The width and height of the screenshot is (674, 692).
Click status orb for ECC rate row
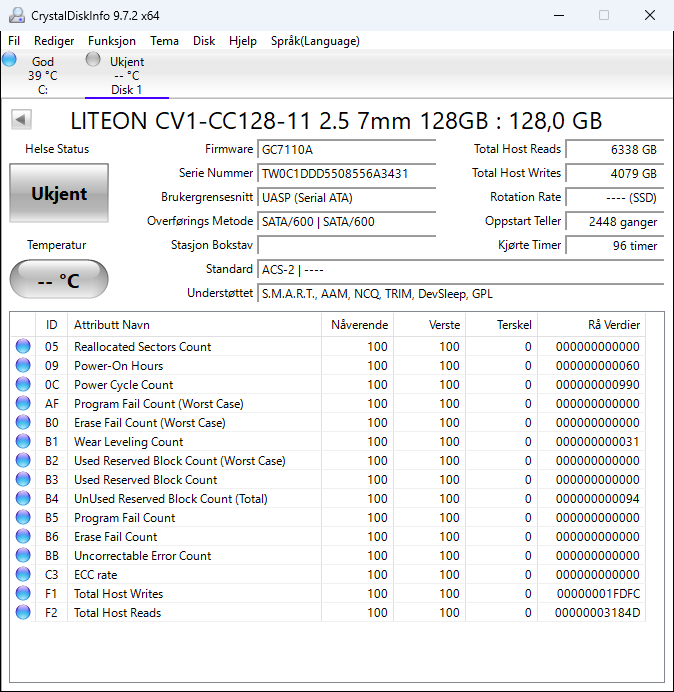(x=23, y=574)
